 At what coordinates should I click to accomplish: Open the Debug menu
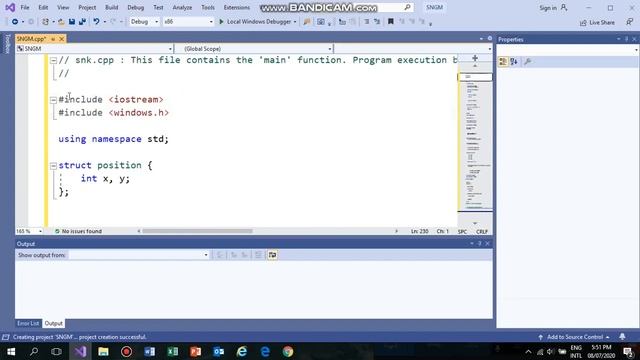tap(136, 7)
